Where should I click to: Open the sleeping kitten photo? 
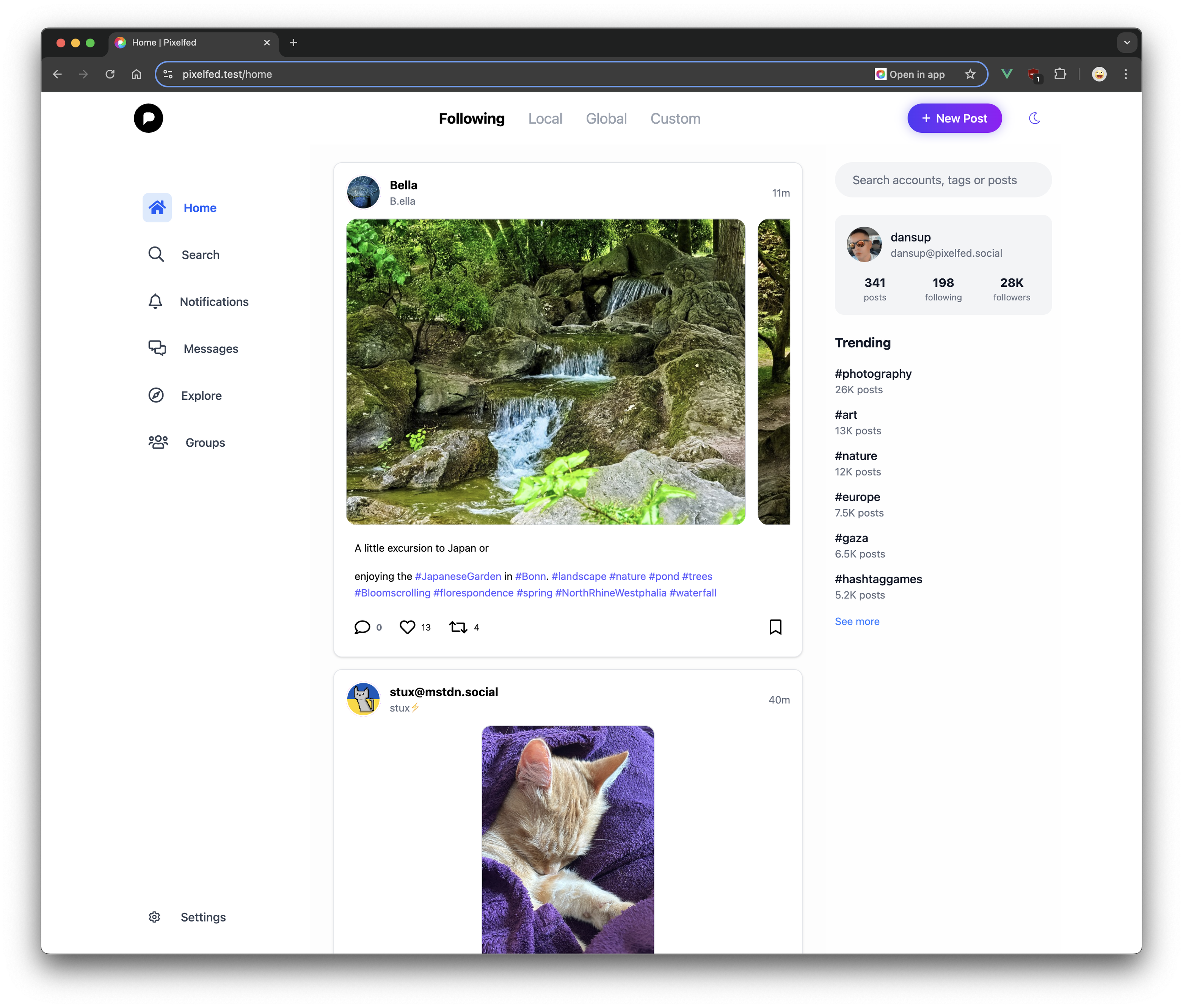pyautogui.click(x=568, y=840)
